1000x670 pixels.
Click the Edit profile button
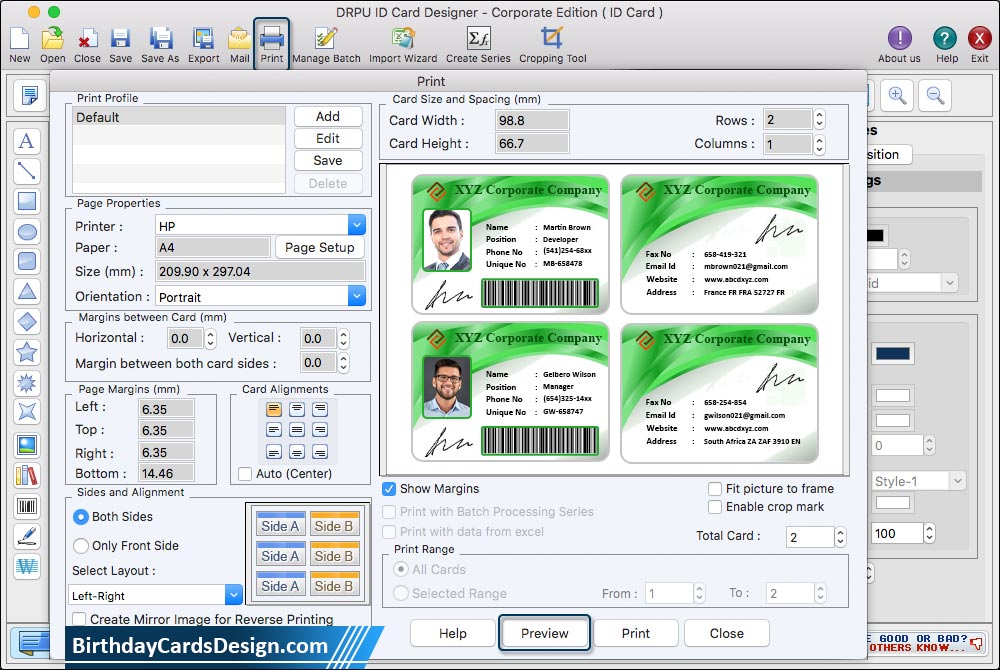coord(328,138)
